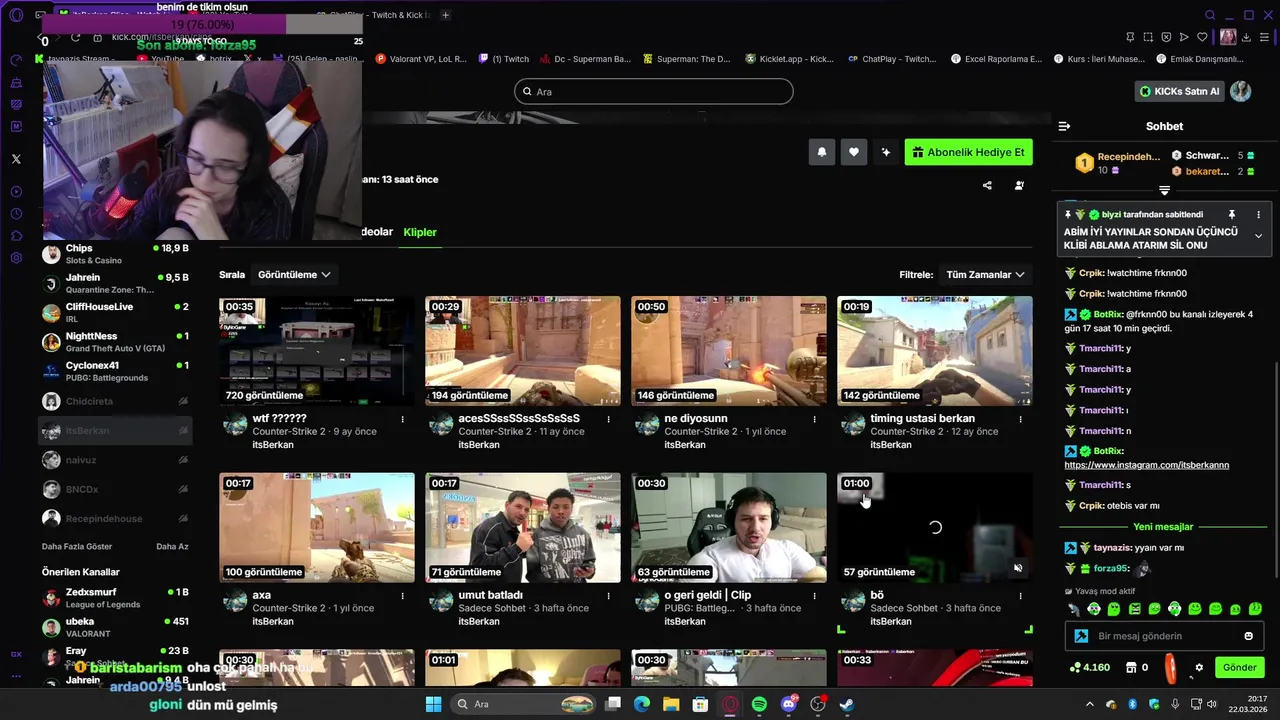Unmute the 'bö' clip preview
Screen dimensions: 1280x720
coord(1018,568)
